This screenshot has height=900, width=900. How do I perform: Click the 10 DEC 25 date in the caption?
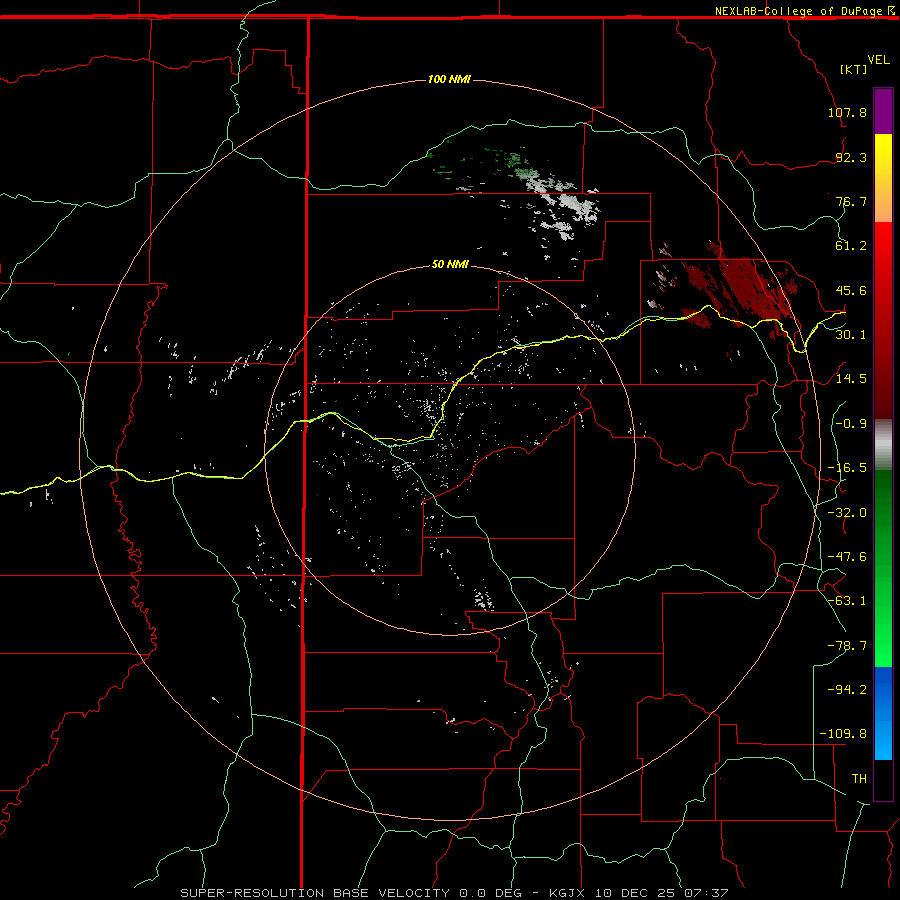coord(637,893)
